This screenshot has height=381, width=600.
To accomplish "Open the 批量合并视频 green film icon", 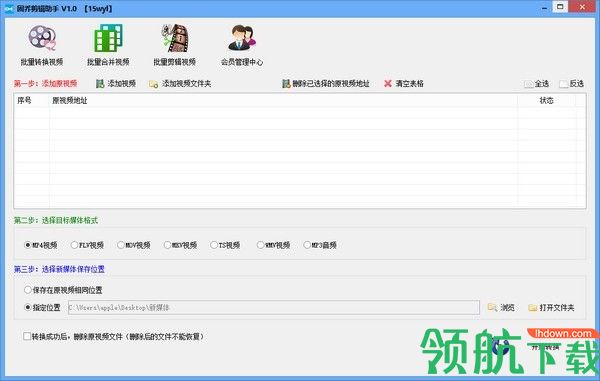I will (108, 38).
